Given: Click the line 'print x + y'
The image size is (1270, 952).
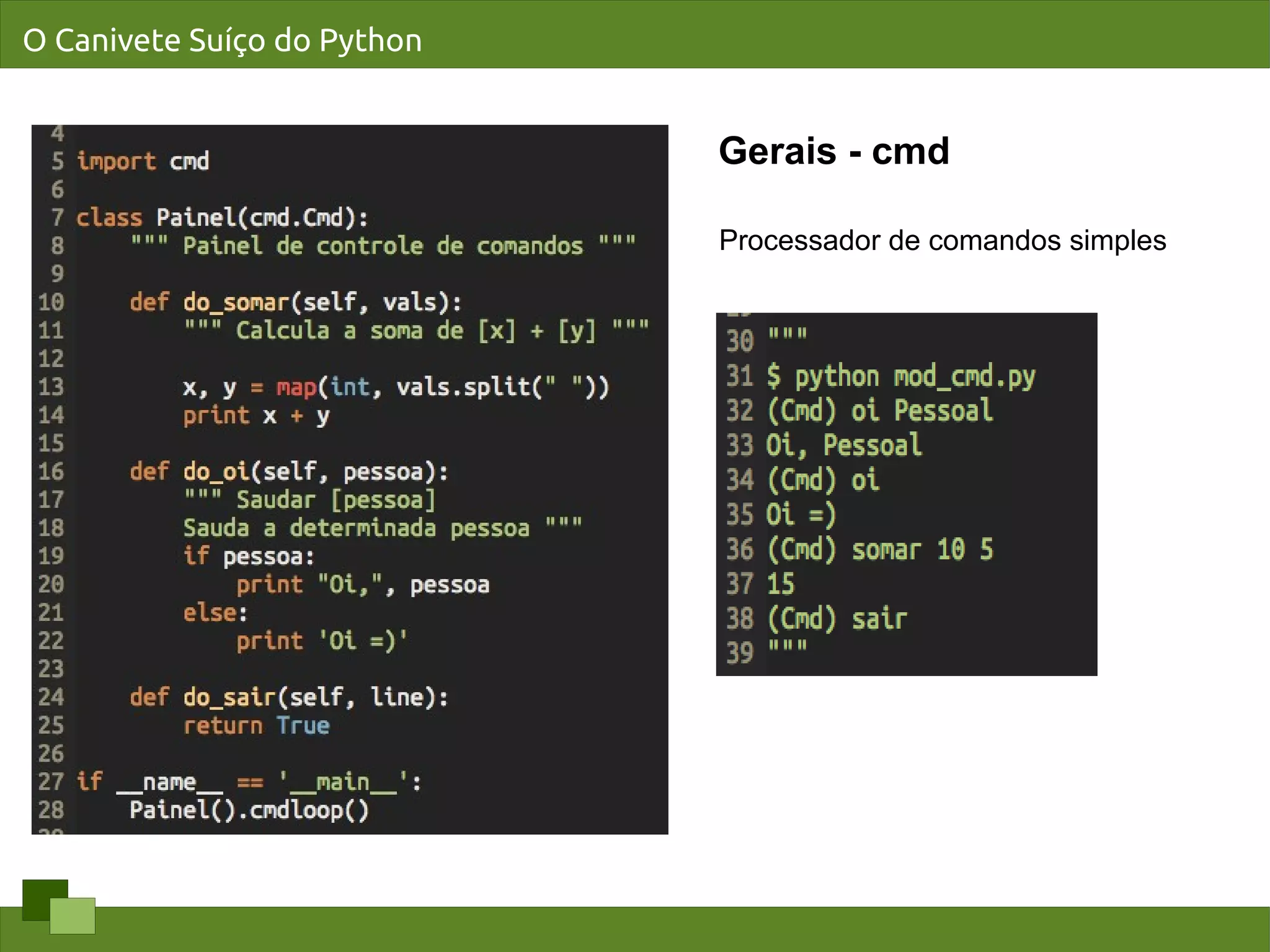Looking at the screenshot, I should pyautogui.click(x=256, y=416).
